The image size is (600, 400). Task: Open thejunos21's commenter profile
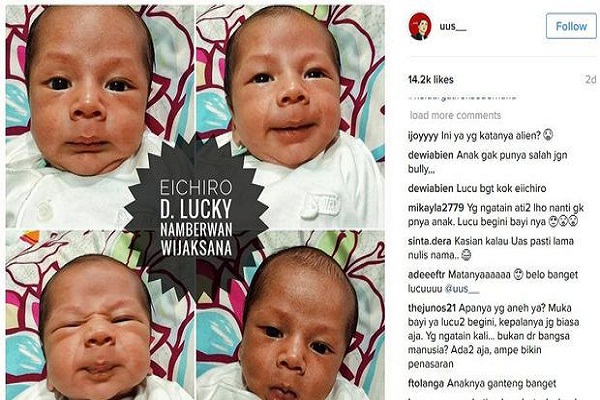pyautogui.click(x=431, y=308)
